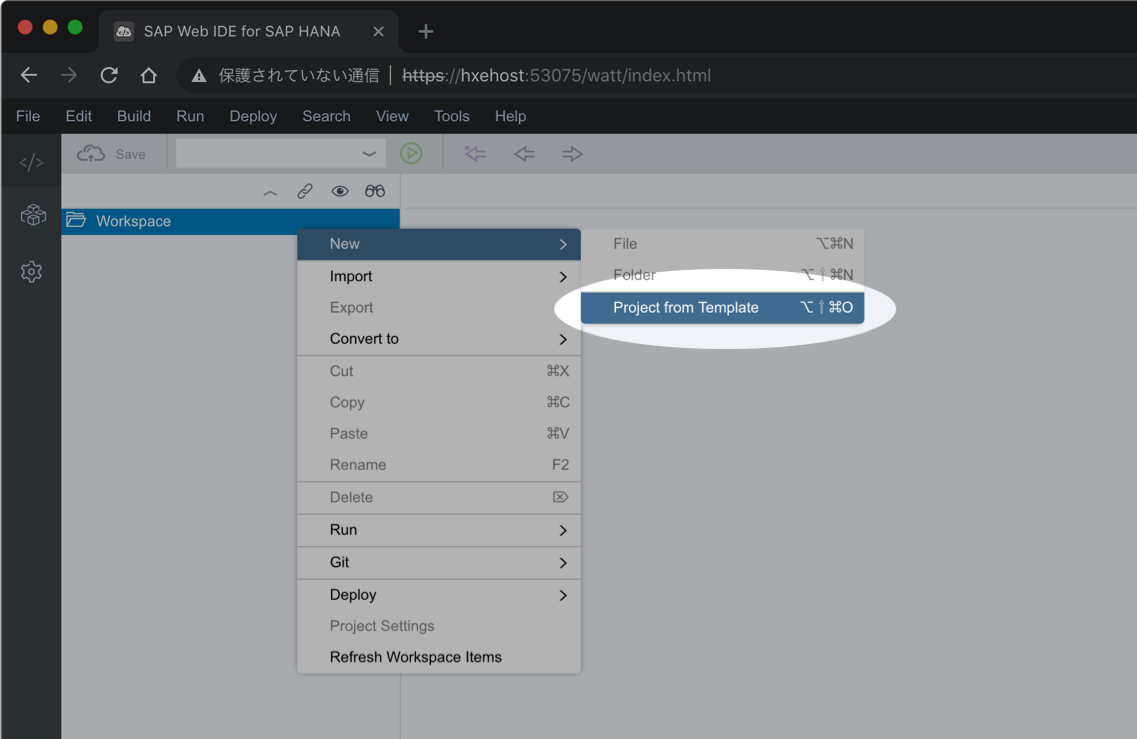Toggle the eye preview icon
The height and width of the screenshot is (739, 1137).
tap(340, 190)
